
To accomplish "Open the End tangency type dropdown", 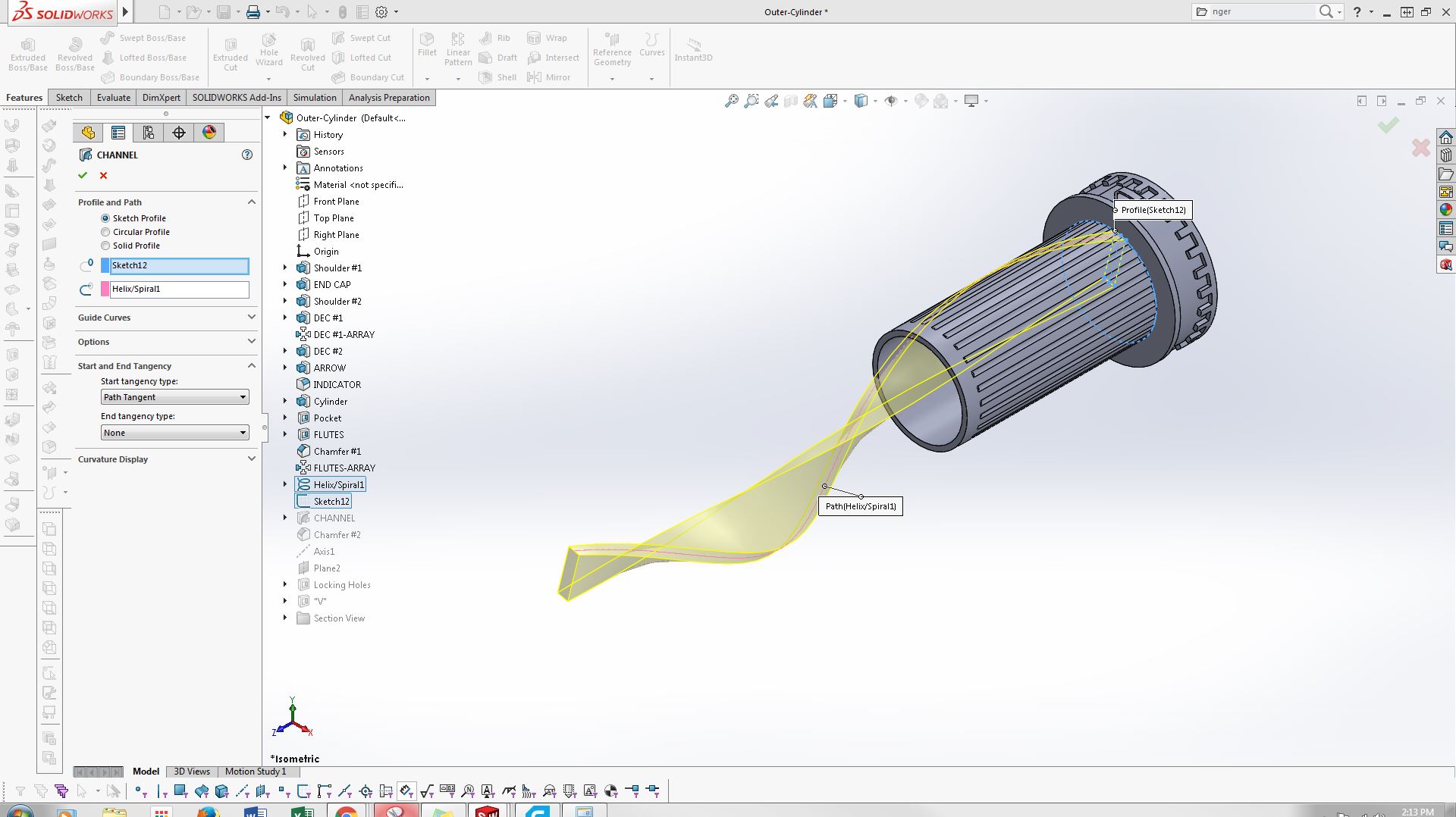I will pos(175,433).
